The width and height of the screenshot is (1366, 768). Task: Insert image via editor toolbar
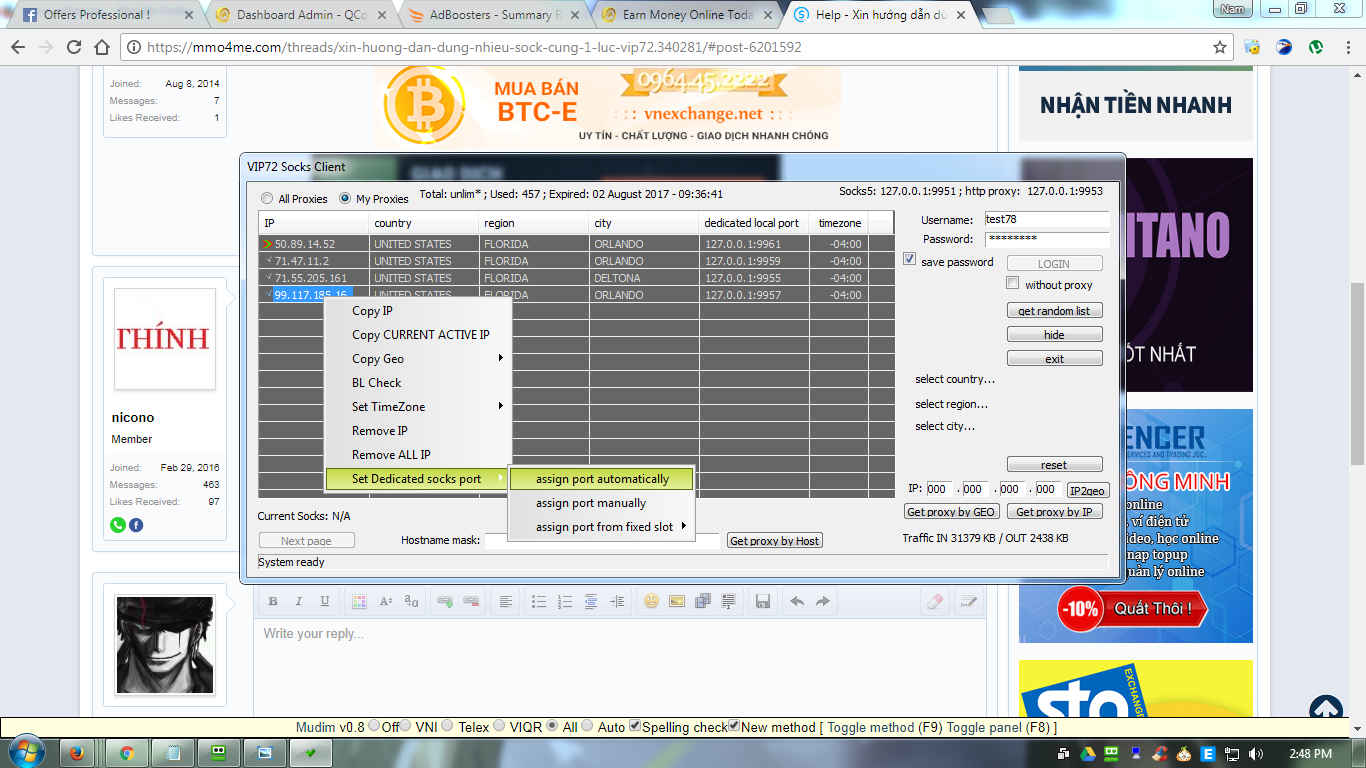pyautogui.click(x=677, y=601)
